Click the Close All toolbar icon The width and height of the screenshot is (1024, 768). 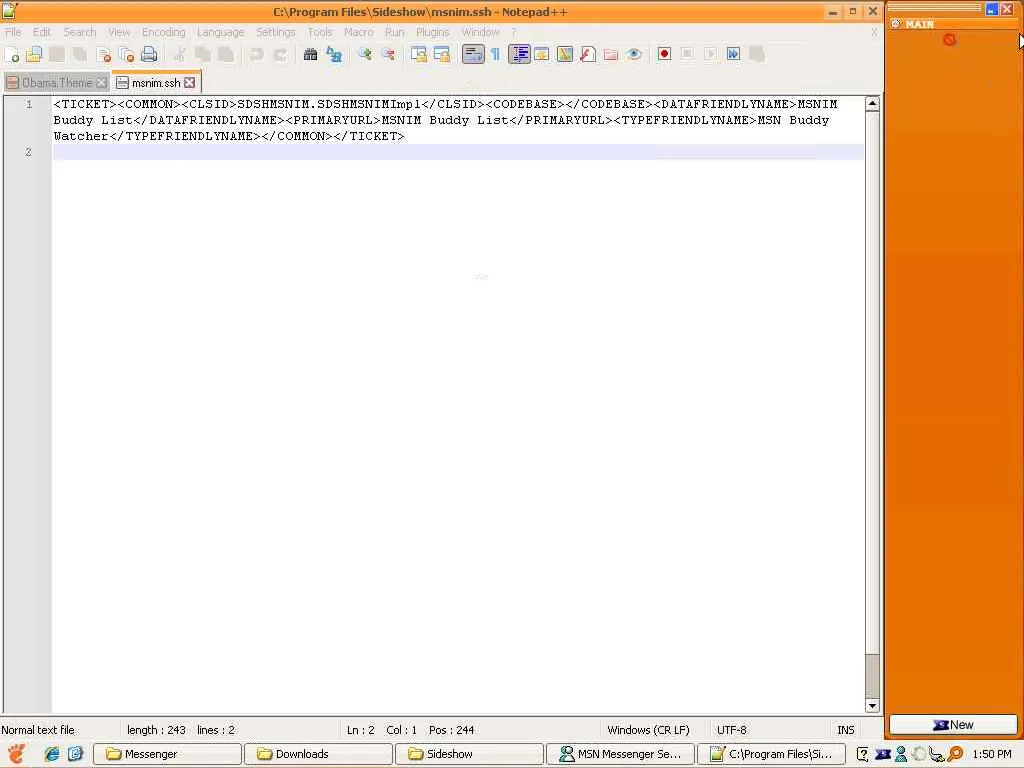[126, 54]
